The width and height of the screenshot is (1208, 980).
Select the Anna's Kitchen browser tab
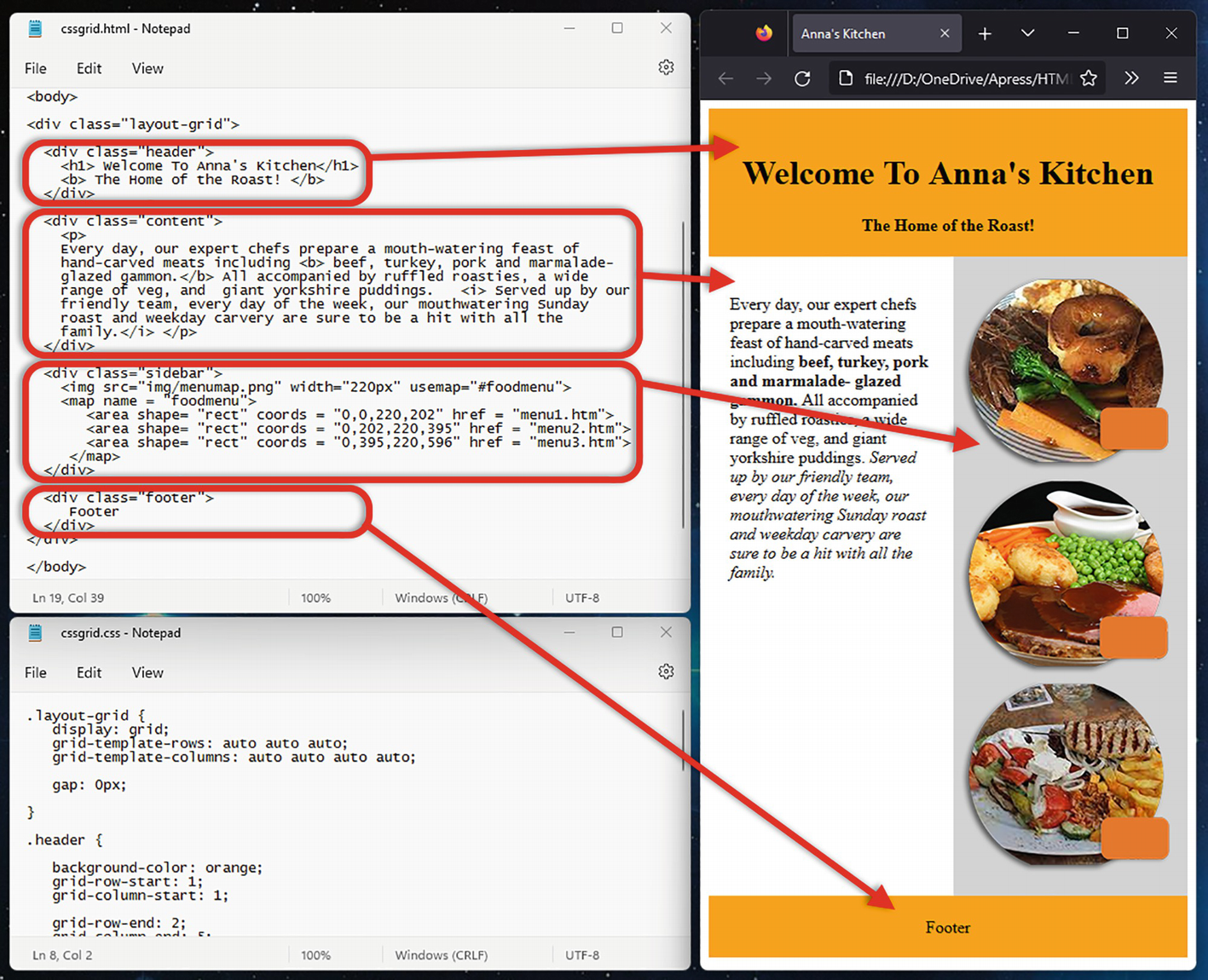click(x=861, y=34)
